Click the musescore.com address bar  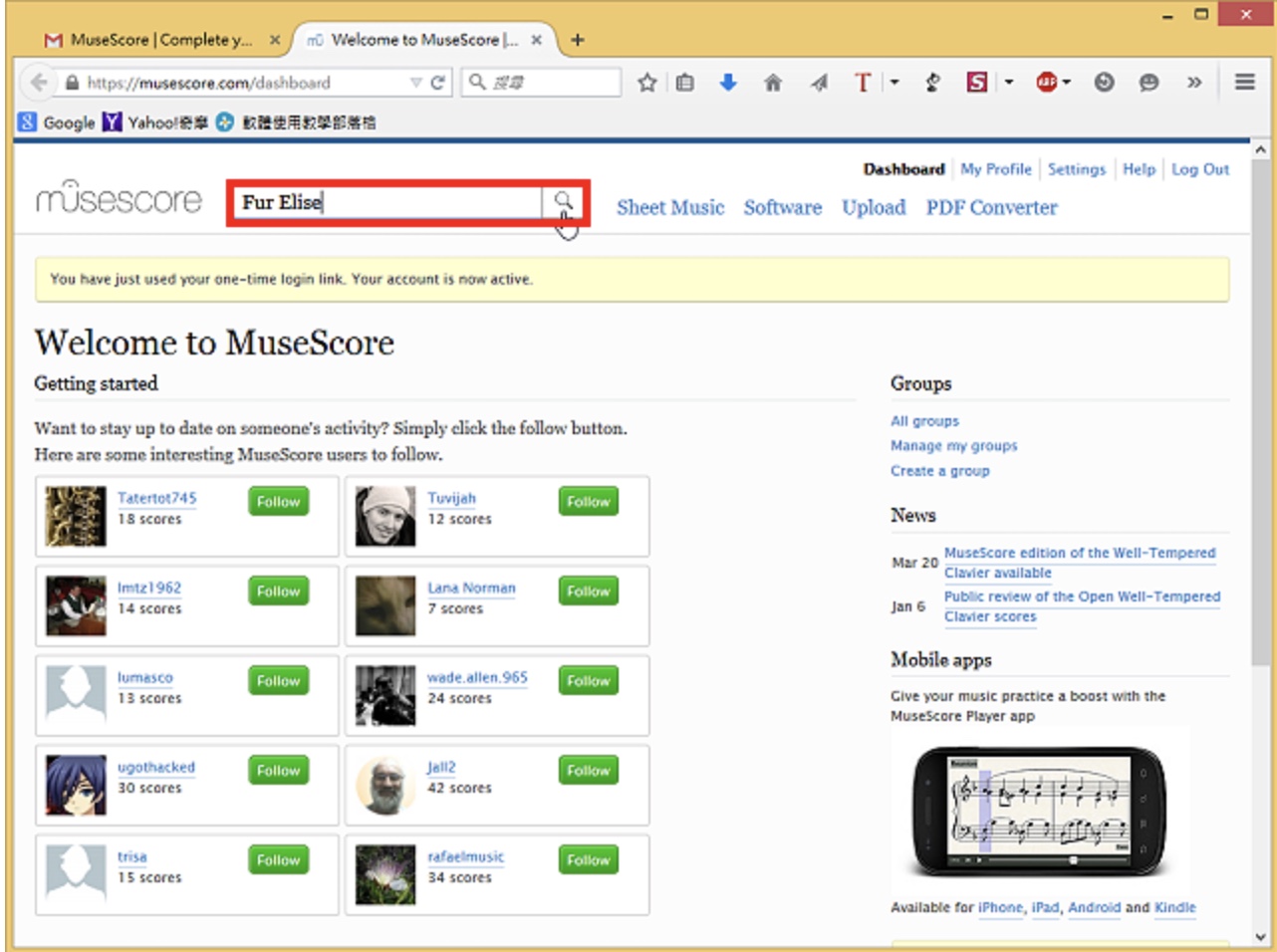click(234, 83)
